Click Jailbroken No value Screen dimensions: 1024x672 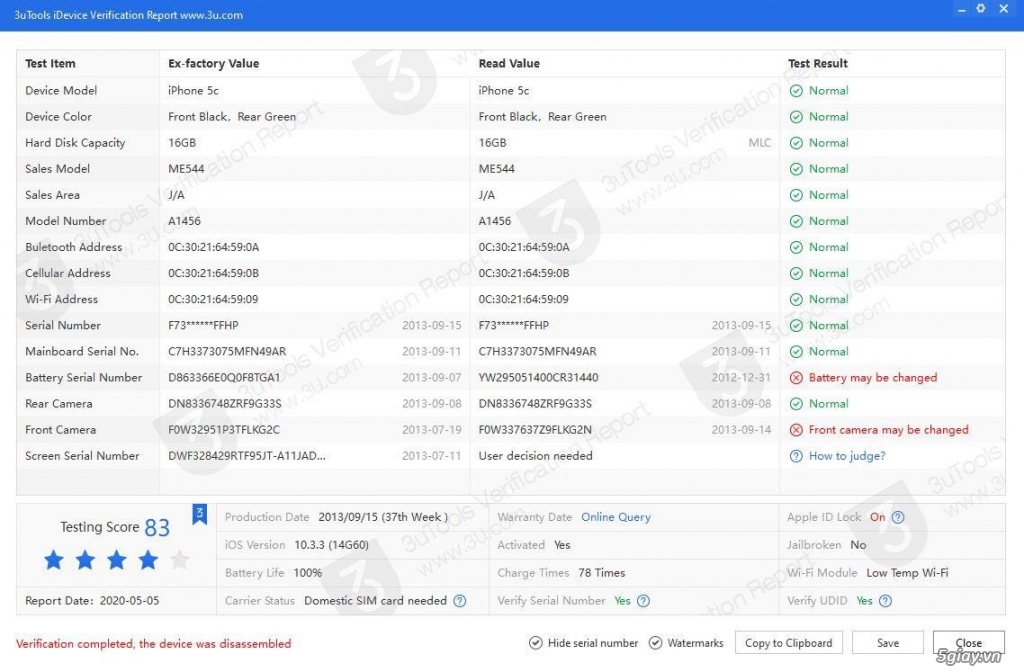click(858, 545)
